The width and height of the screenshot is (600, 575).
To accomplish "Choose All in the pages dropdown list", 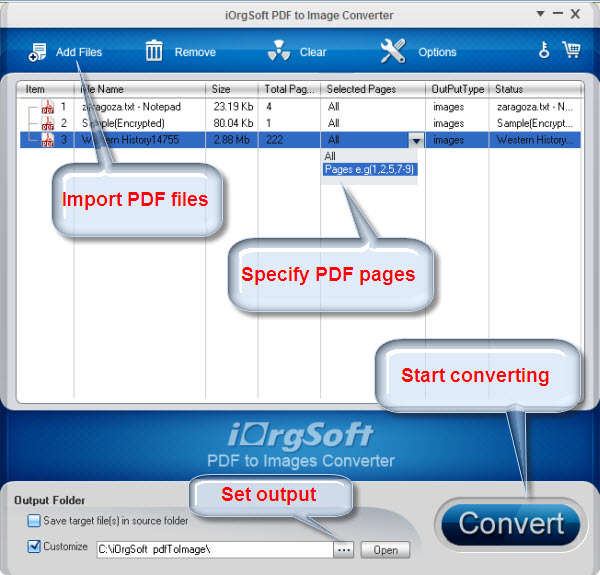I will (330, 156).
